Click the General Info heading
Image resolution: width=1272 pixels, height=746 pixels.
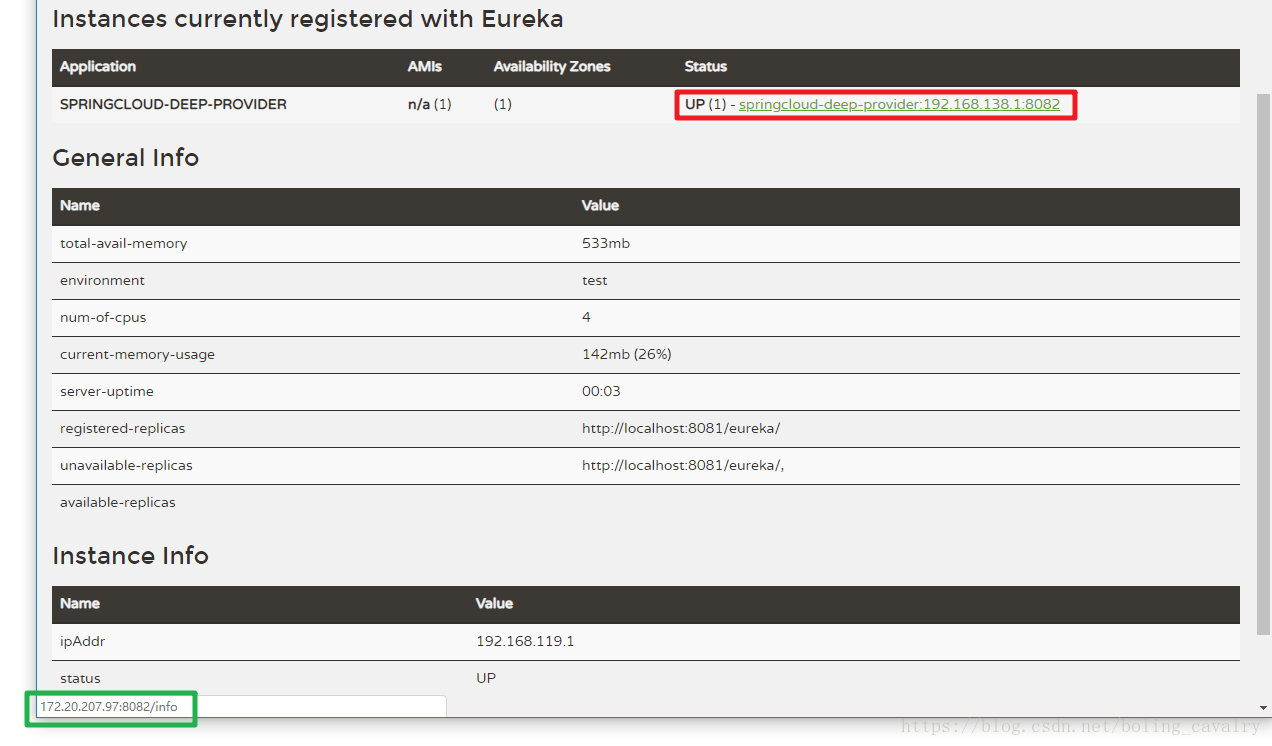point(125,158)
